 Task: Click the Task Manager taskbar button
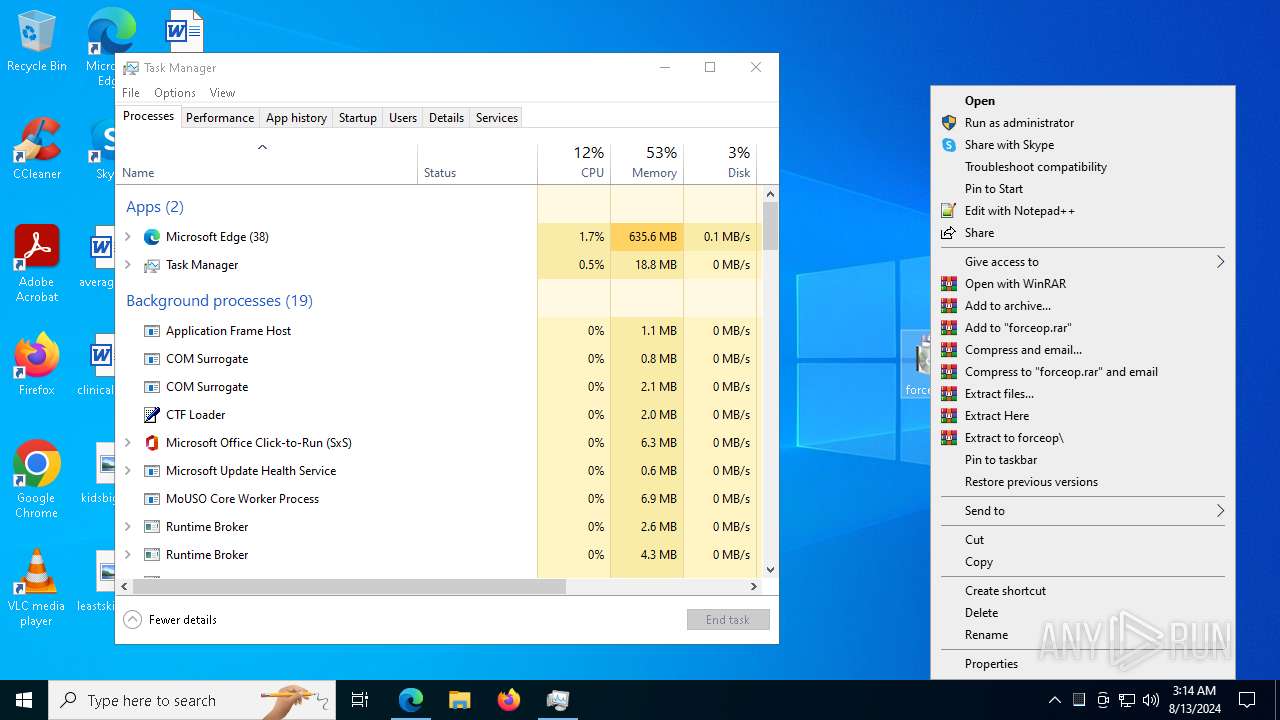tap(558, 700)
